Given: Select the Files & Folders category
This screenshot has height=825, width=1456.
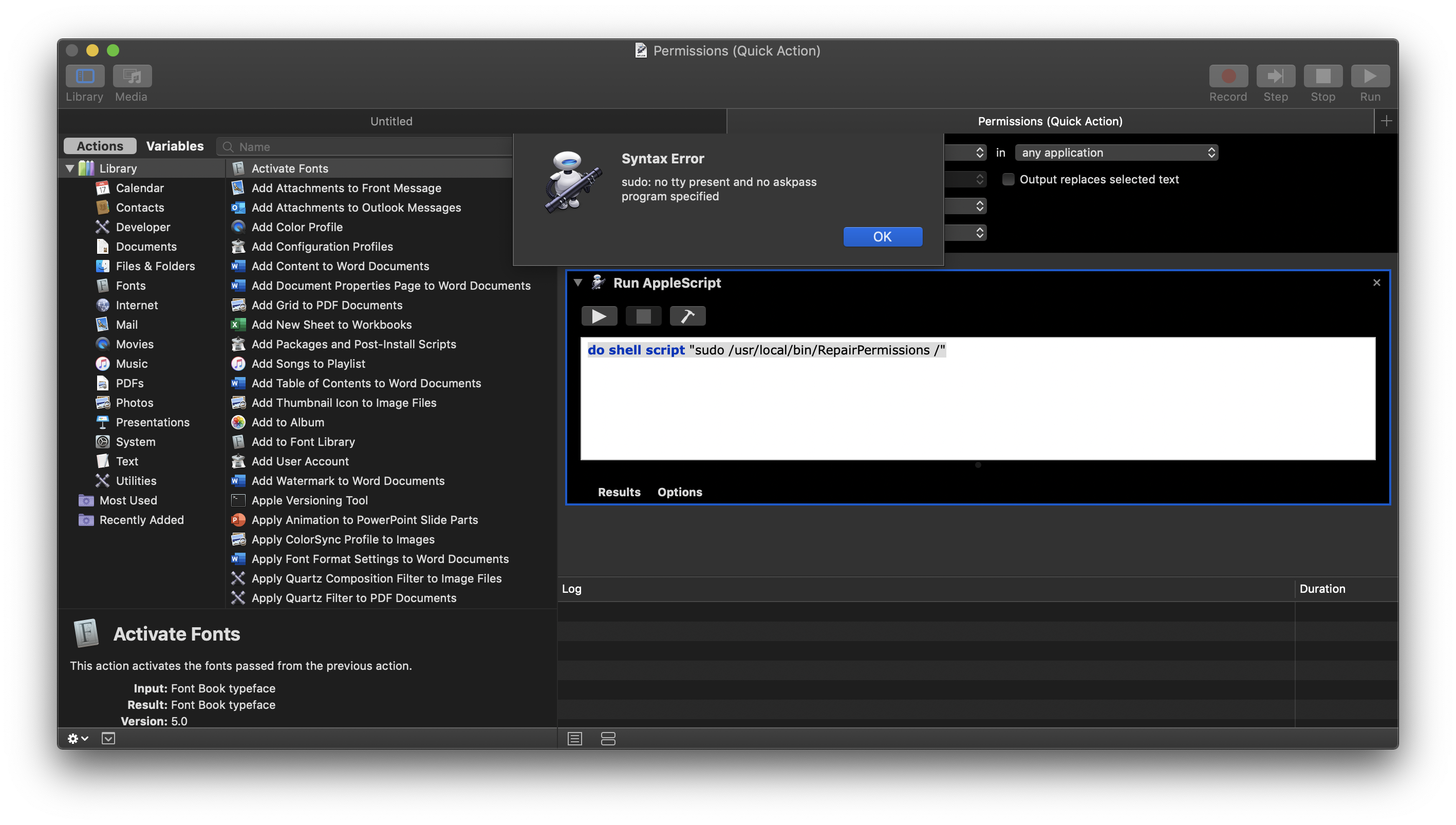Looking at the screenshot, I should 155,266.
